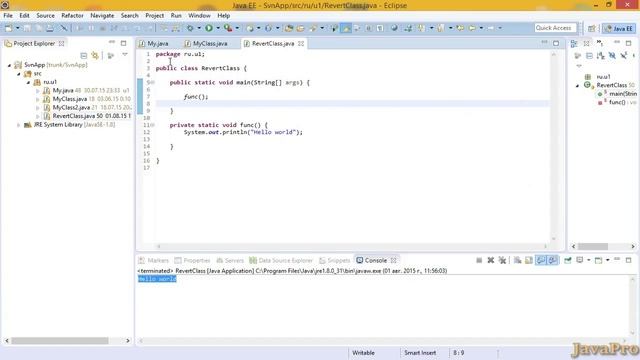Minimize the Project Explorer panel
640x360 pixels.
(x=112, y=42)
